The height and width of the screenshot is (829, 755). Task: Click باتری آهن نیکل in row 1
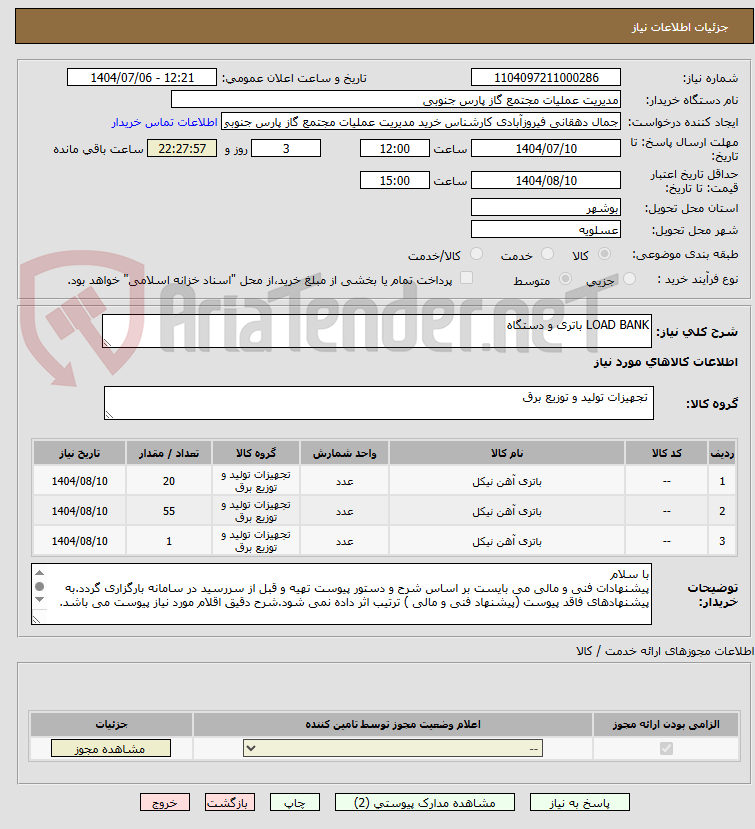tap(507, 482)
